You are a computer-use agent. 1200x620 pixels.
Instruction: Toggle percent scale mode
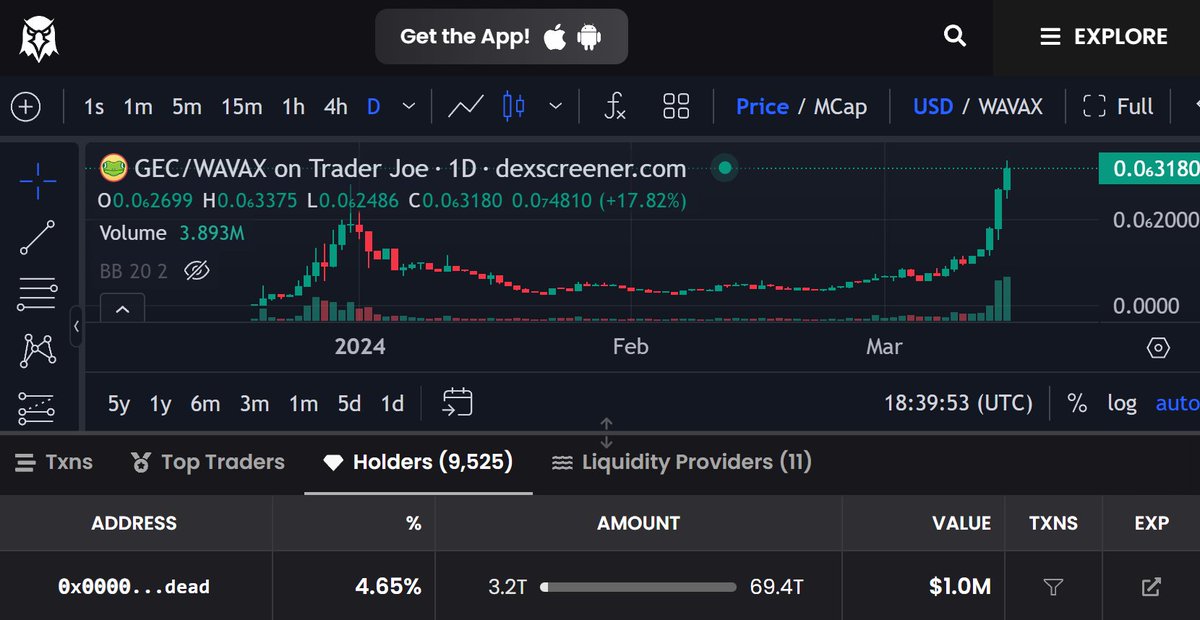pos(1077,403)
